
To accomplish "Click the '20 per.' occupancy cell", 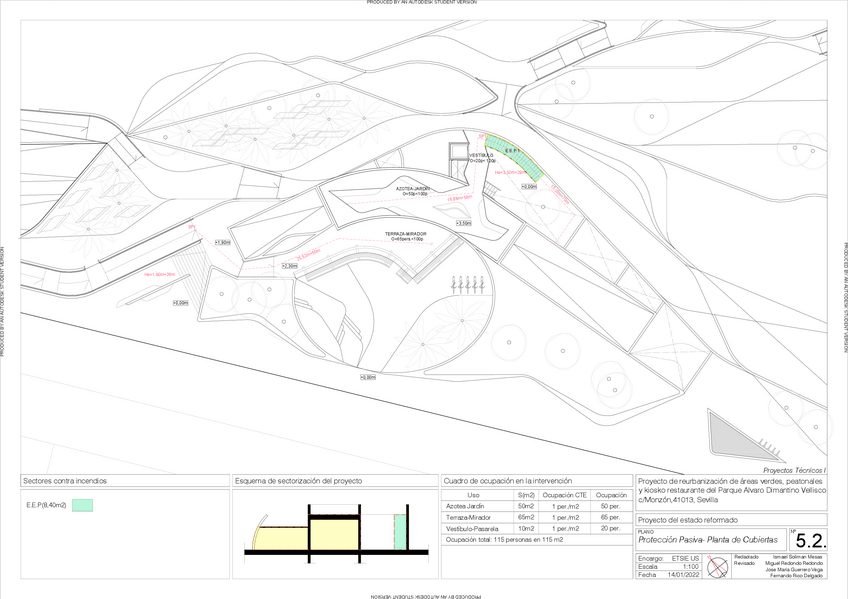I will (x=611, y=529).
